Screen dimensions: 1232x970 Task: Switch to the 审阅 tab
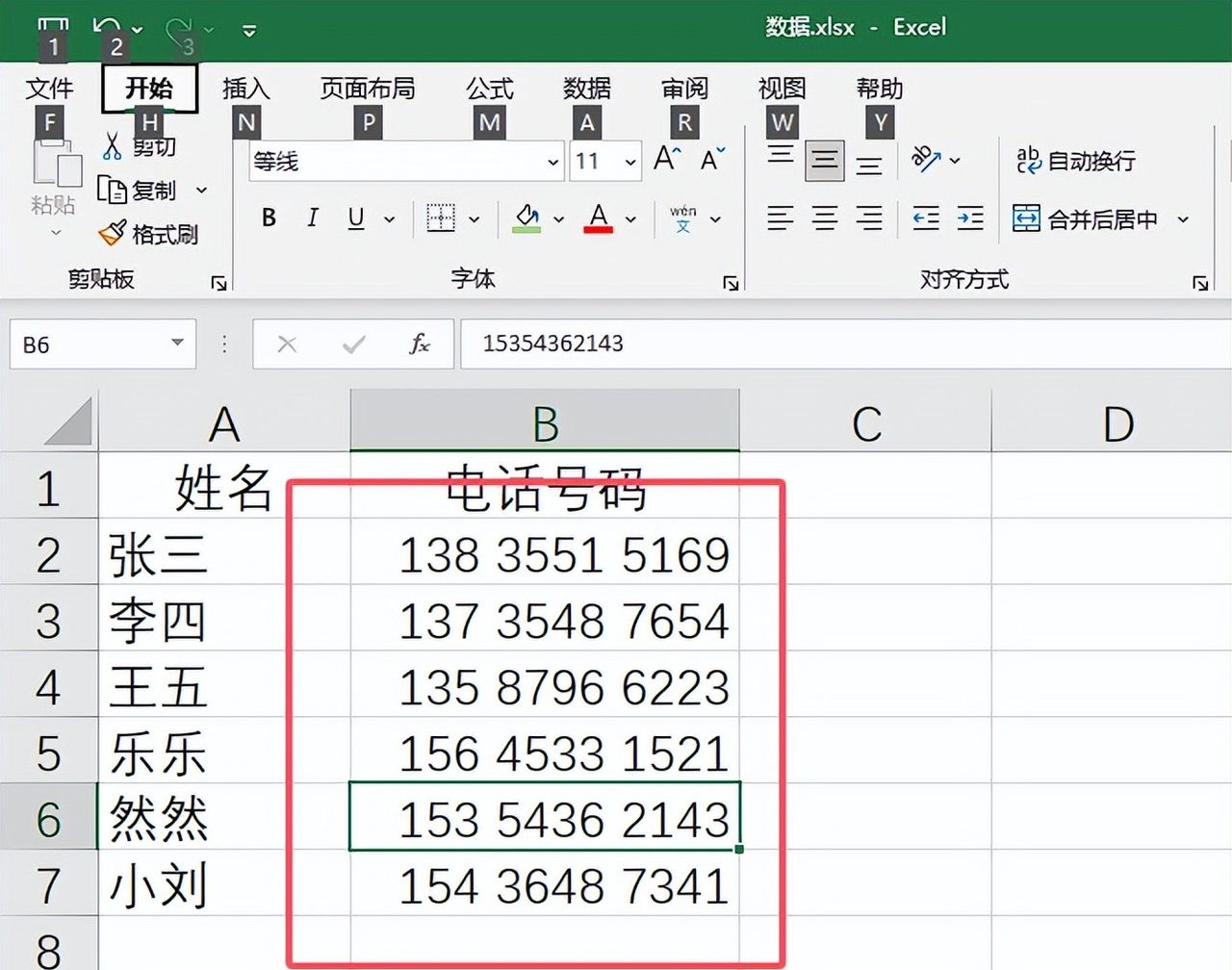684,89
